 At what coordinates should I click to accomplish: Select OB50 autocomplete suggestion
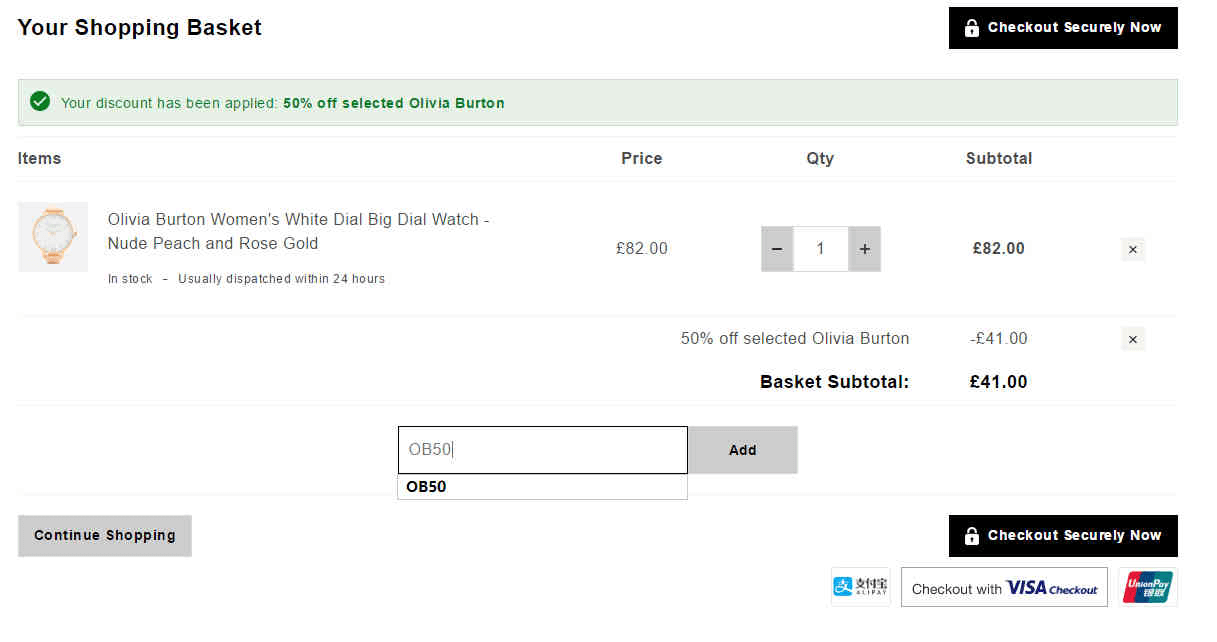tap(543, 487)
